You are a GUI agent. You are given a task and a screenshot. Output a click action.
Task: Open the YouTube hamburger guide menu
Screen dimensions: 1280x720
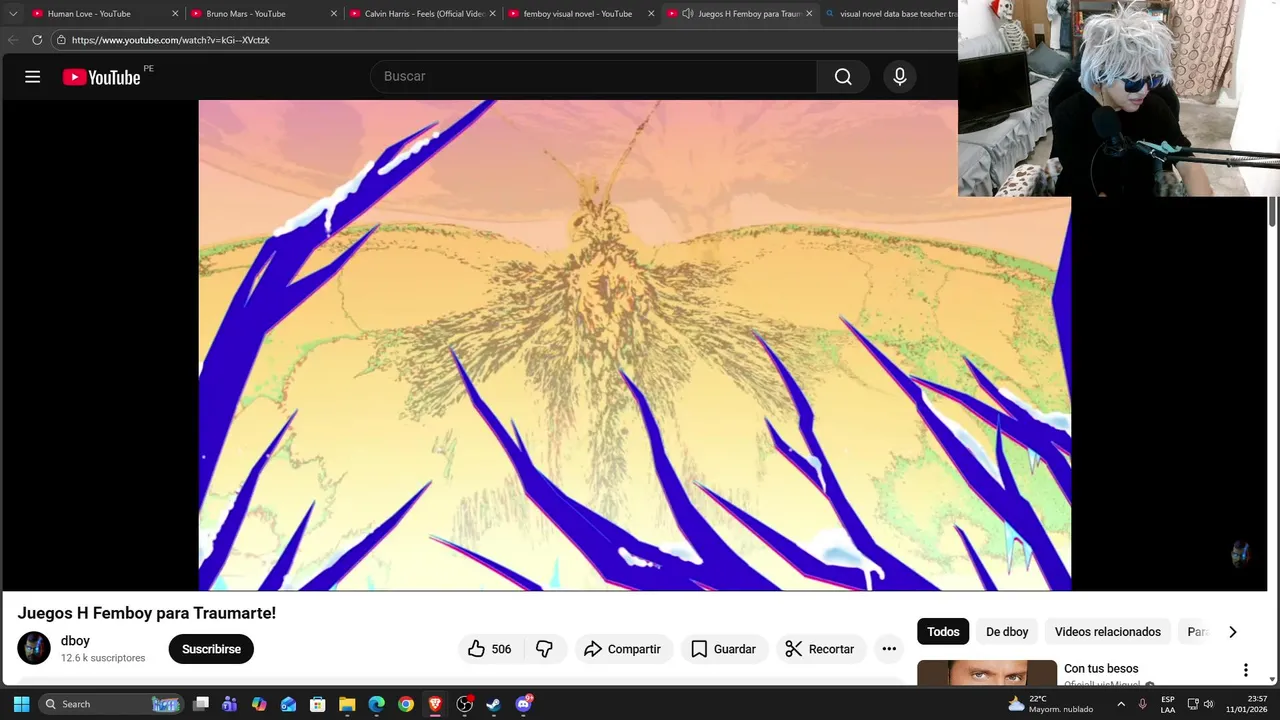(32, 77)
